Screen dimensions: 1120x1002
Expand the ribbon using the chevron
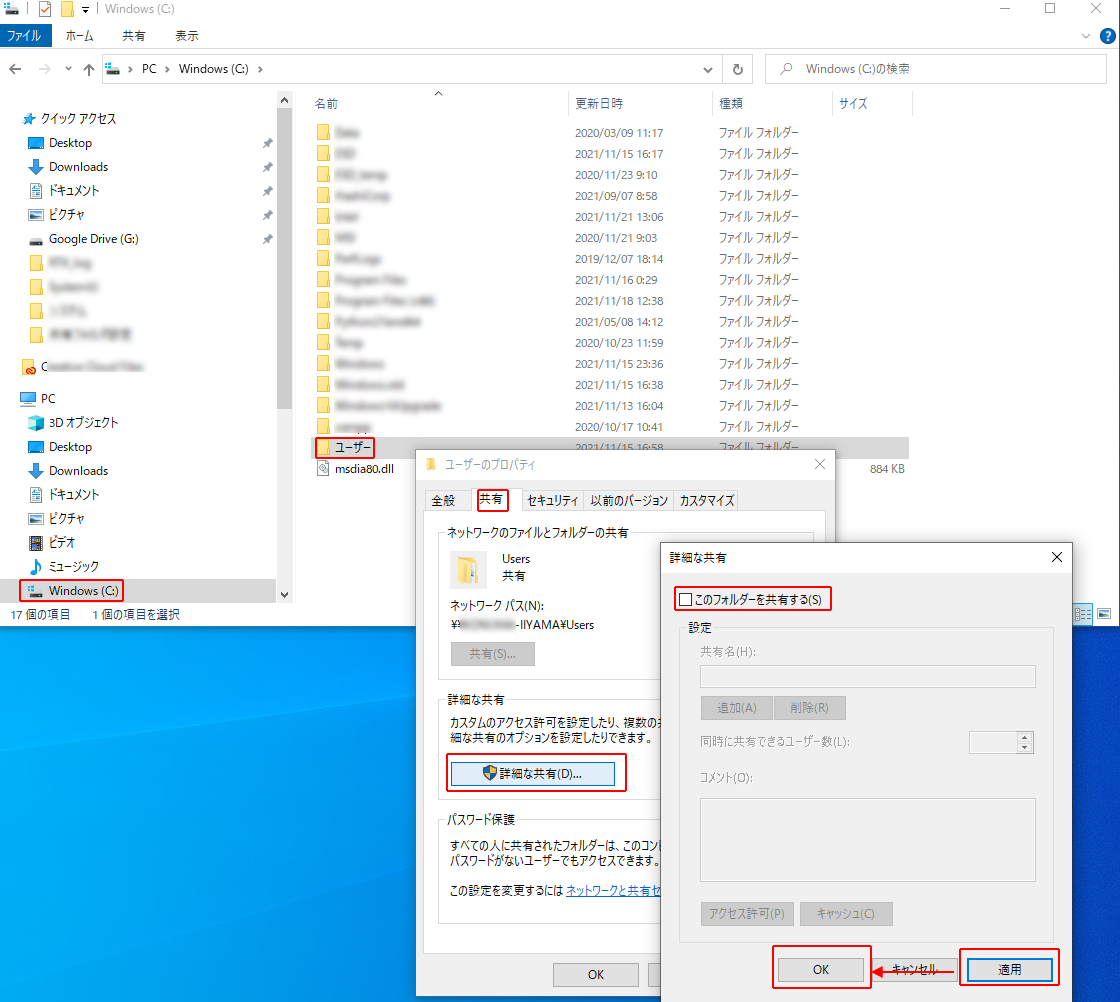[x=1087, y=35]
